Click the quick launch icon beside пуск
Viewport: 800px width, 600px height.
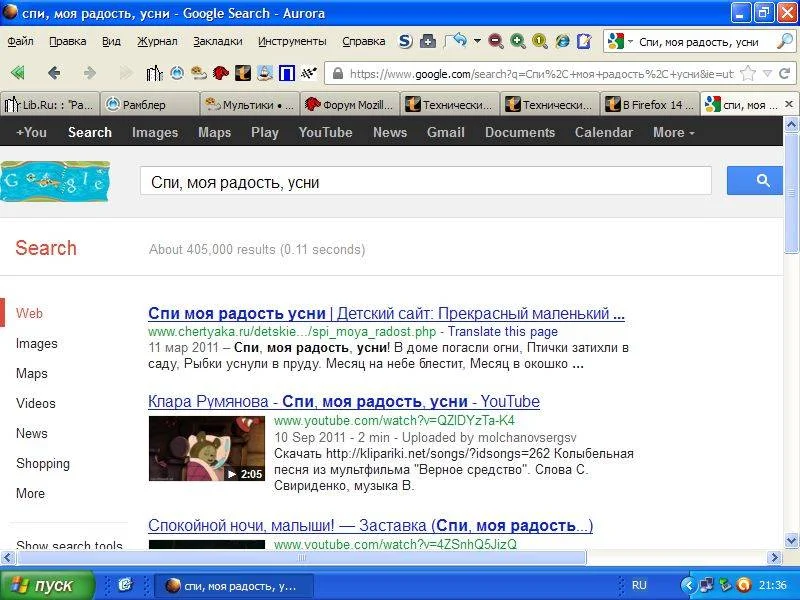click(125, 585)
